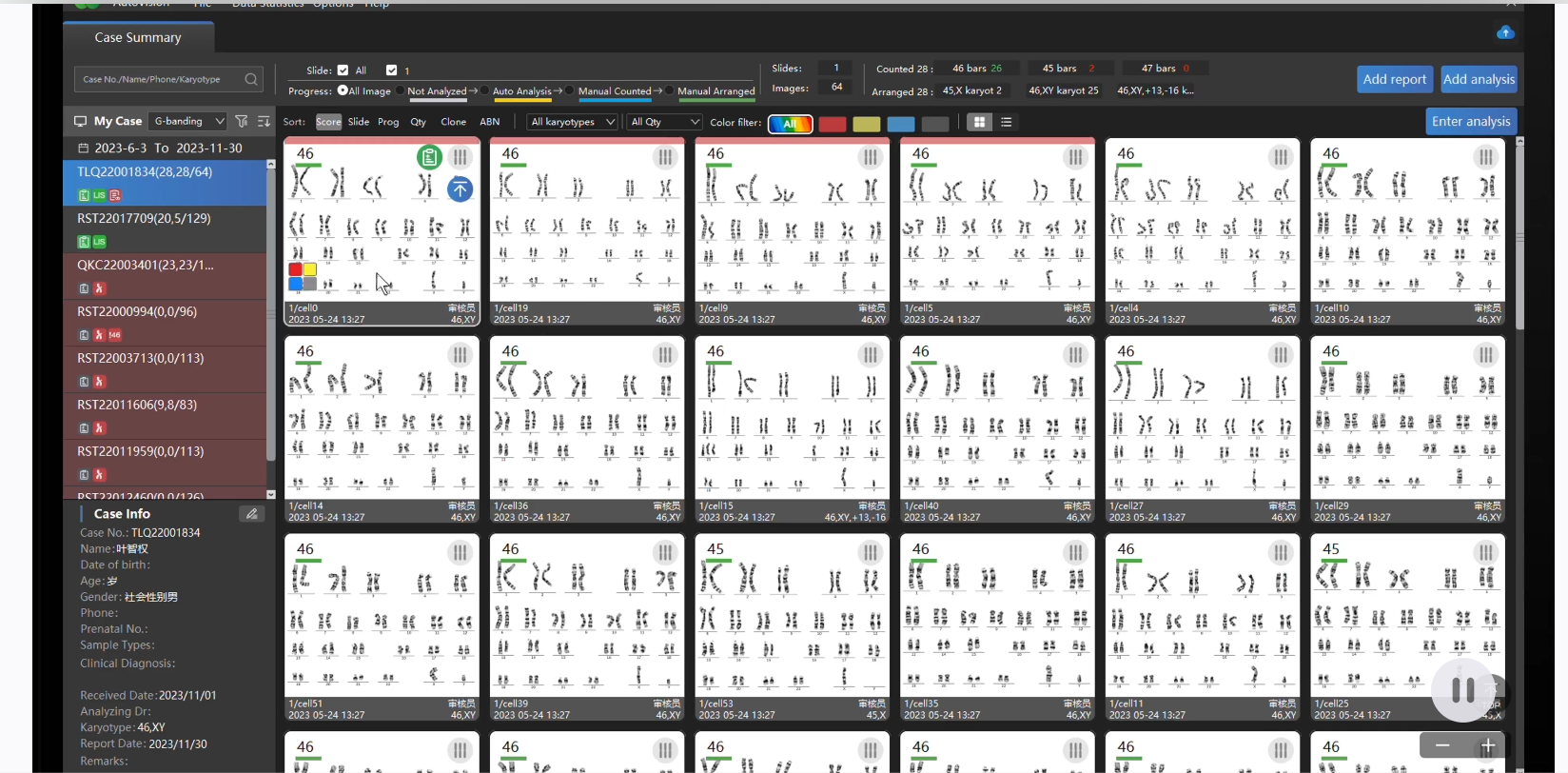This screenshot has height=773, width=1568.
Task: Sort thumbnails by Prog
Action: [x=388, y=122]
